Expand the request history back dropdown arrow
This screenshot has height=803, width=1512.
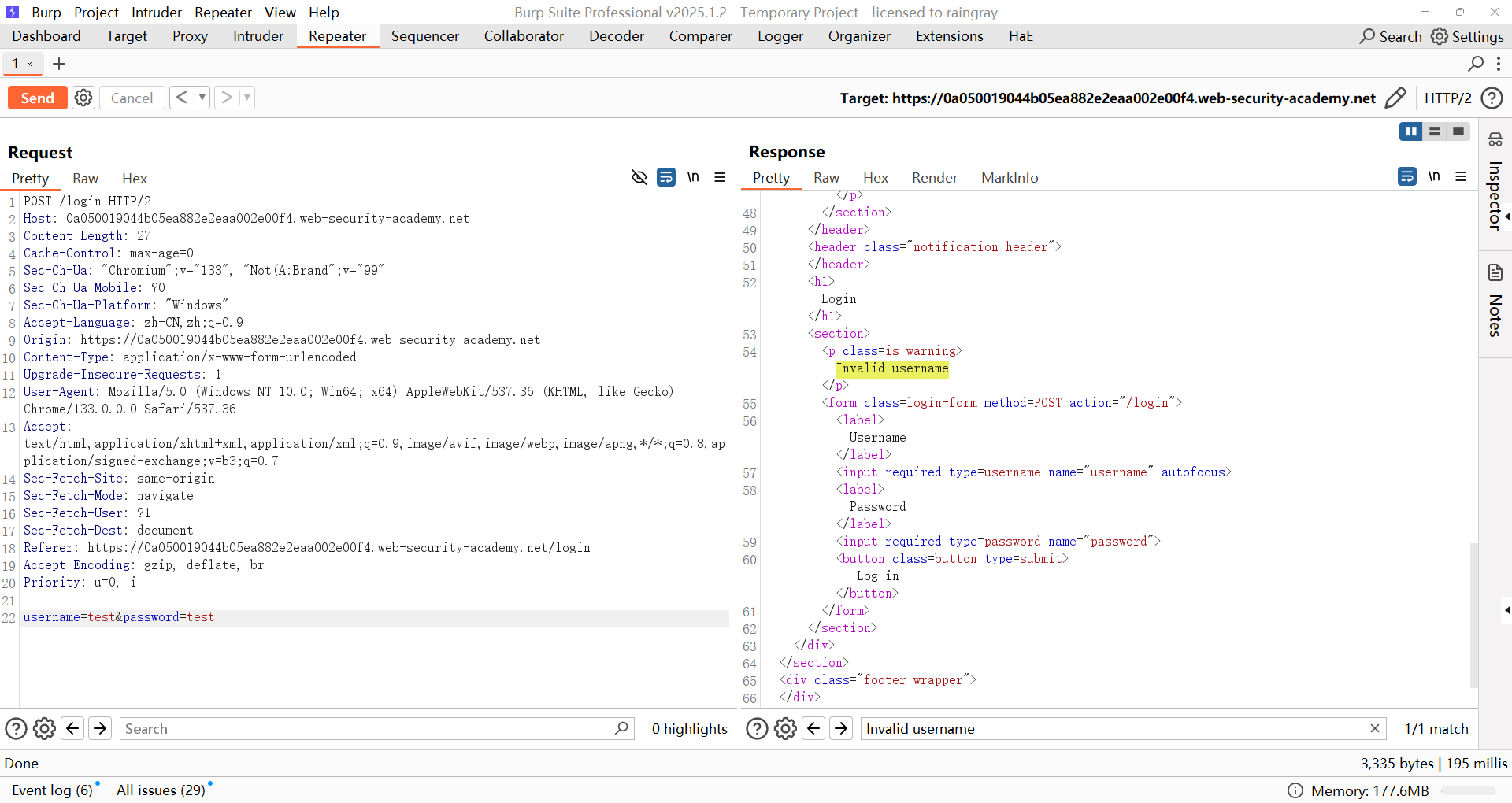pos(202,98)
